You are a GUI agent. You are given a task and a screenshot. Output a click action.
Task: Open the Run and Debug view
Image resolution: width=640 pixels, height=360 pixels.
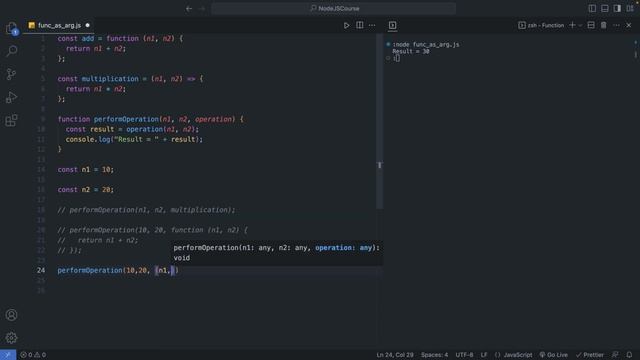pyautogui.click(x=11, y=97)
